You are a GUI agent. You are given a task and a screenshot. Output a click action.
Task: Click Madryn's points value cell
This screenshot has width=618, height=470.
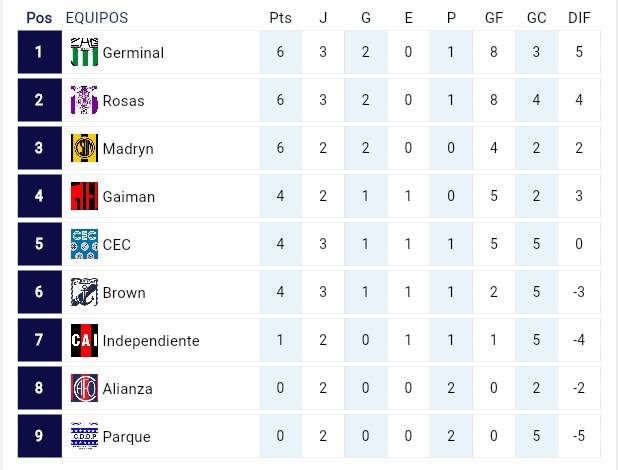pos(281,148)
